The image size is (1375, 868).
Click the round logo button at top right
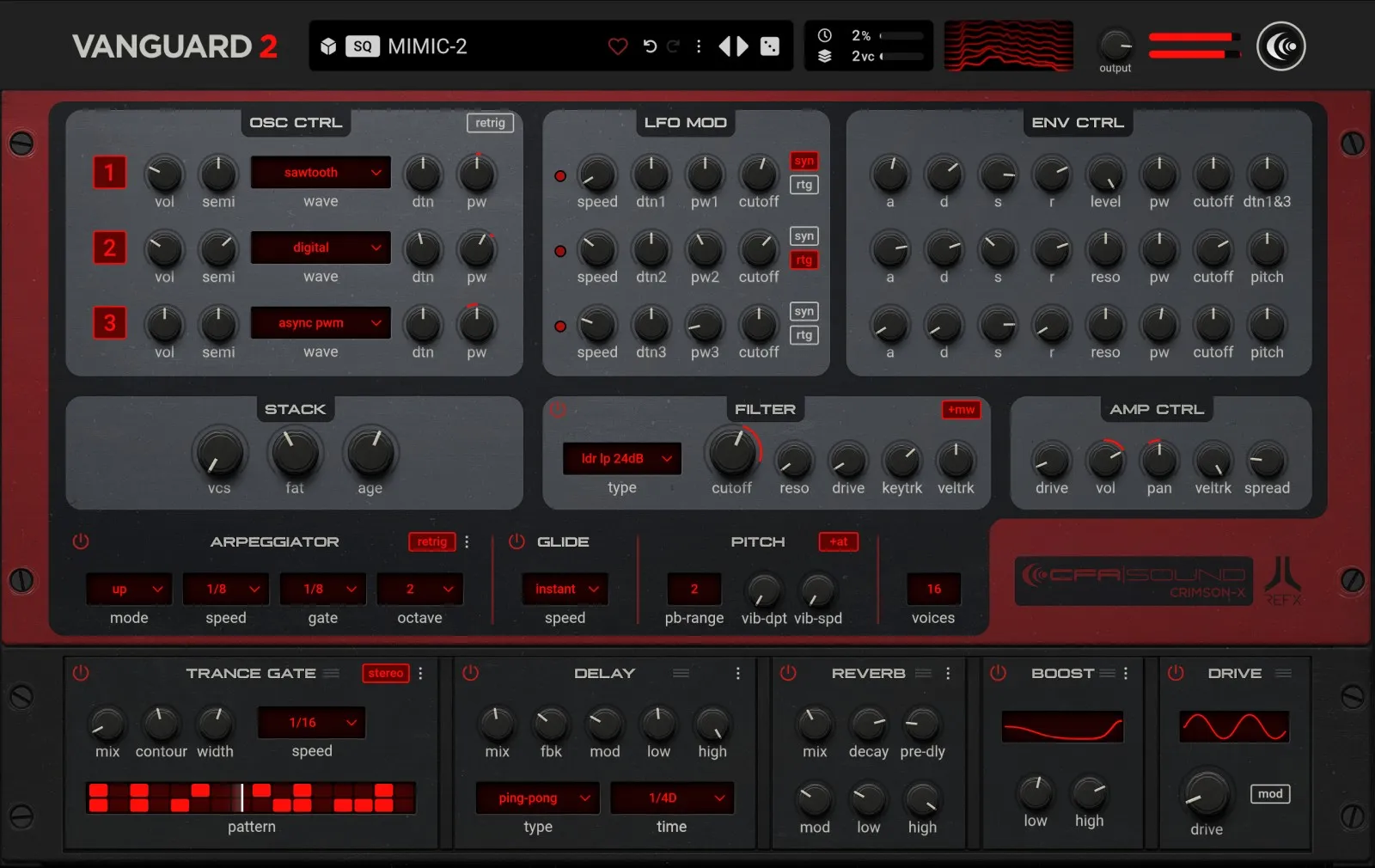(1281, 46)
